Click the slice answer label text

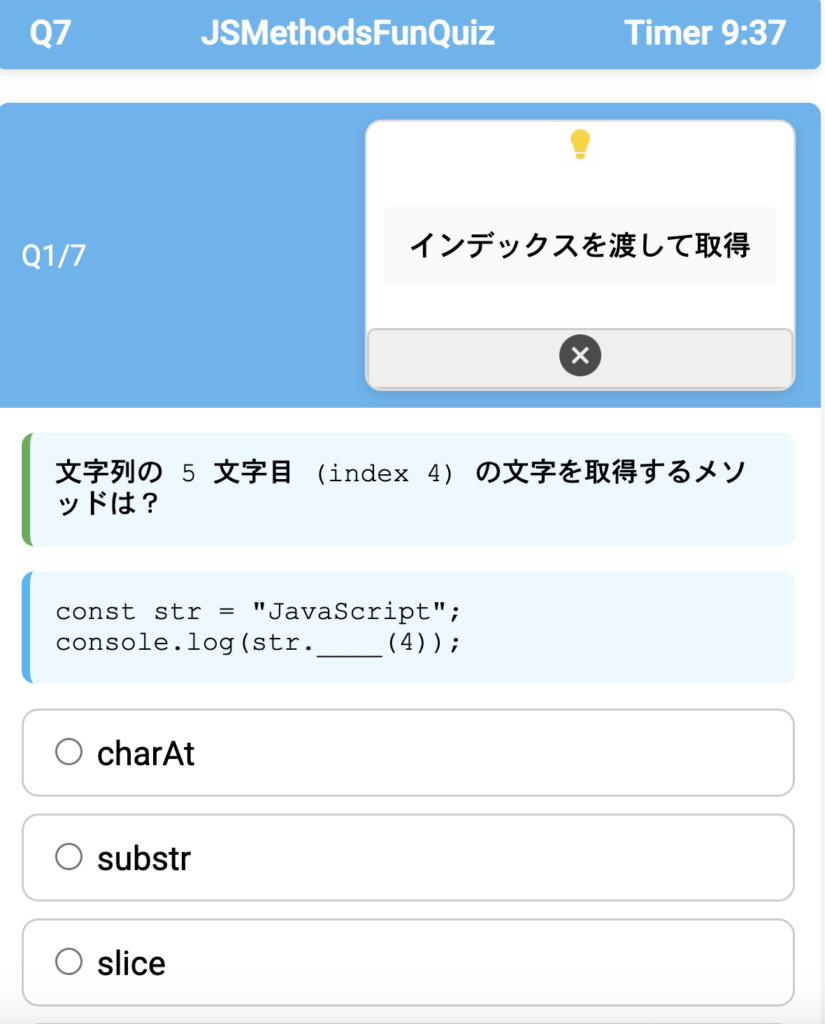tap(131, 963)
